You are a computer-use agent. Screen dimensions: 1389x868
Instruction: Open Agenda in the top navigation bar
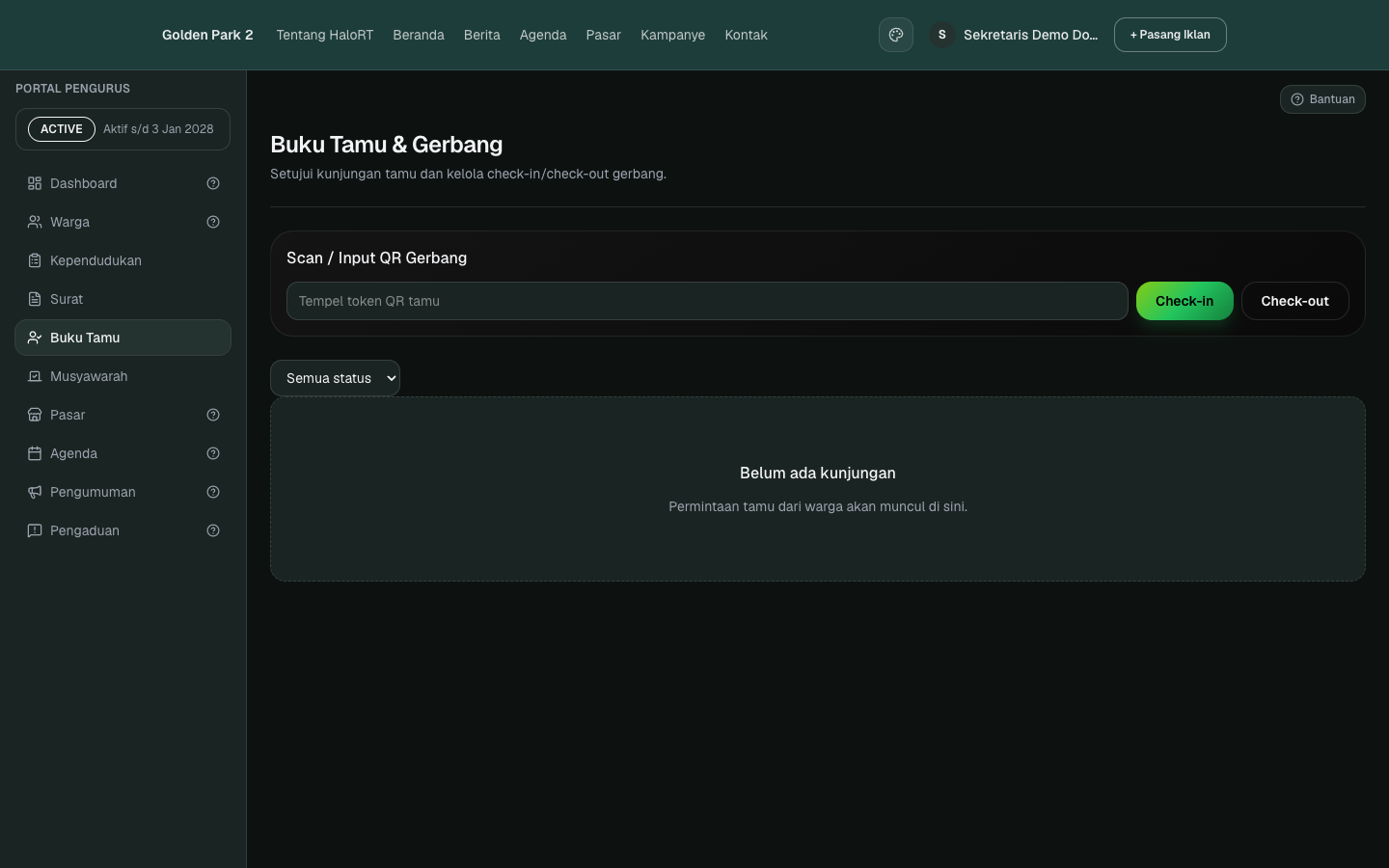[x=543, y=35]
